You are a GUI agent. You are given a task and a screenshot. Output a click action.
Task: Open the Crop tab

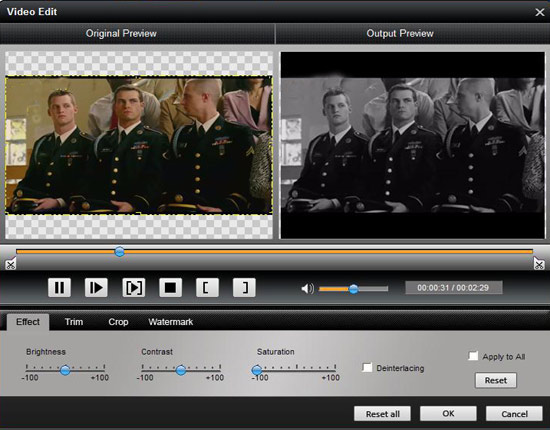click(x=118, y=322)
